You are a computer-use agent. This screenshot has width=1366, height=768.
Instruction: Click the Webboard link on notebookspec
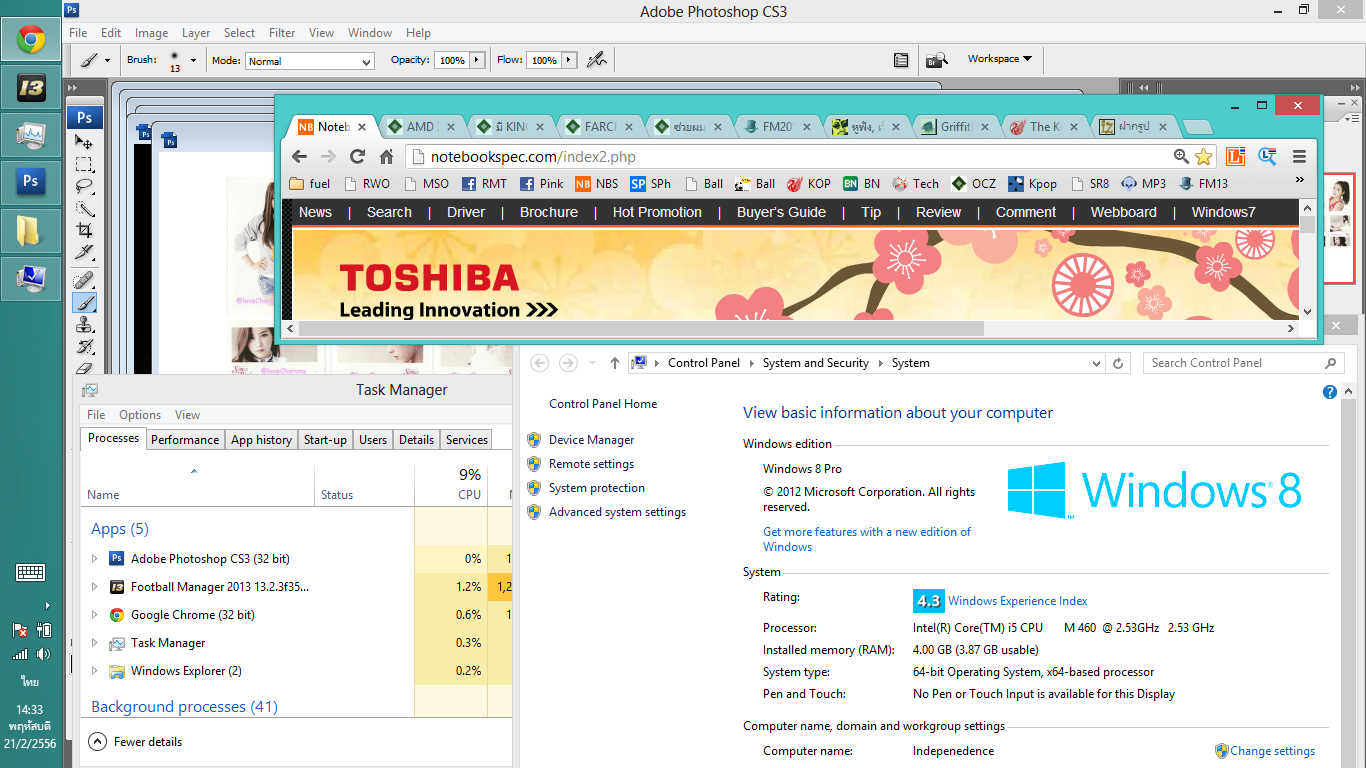click(1123, 212)
